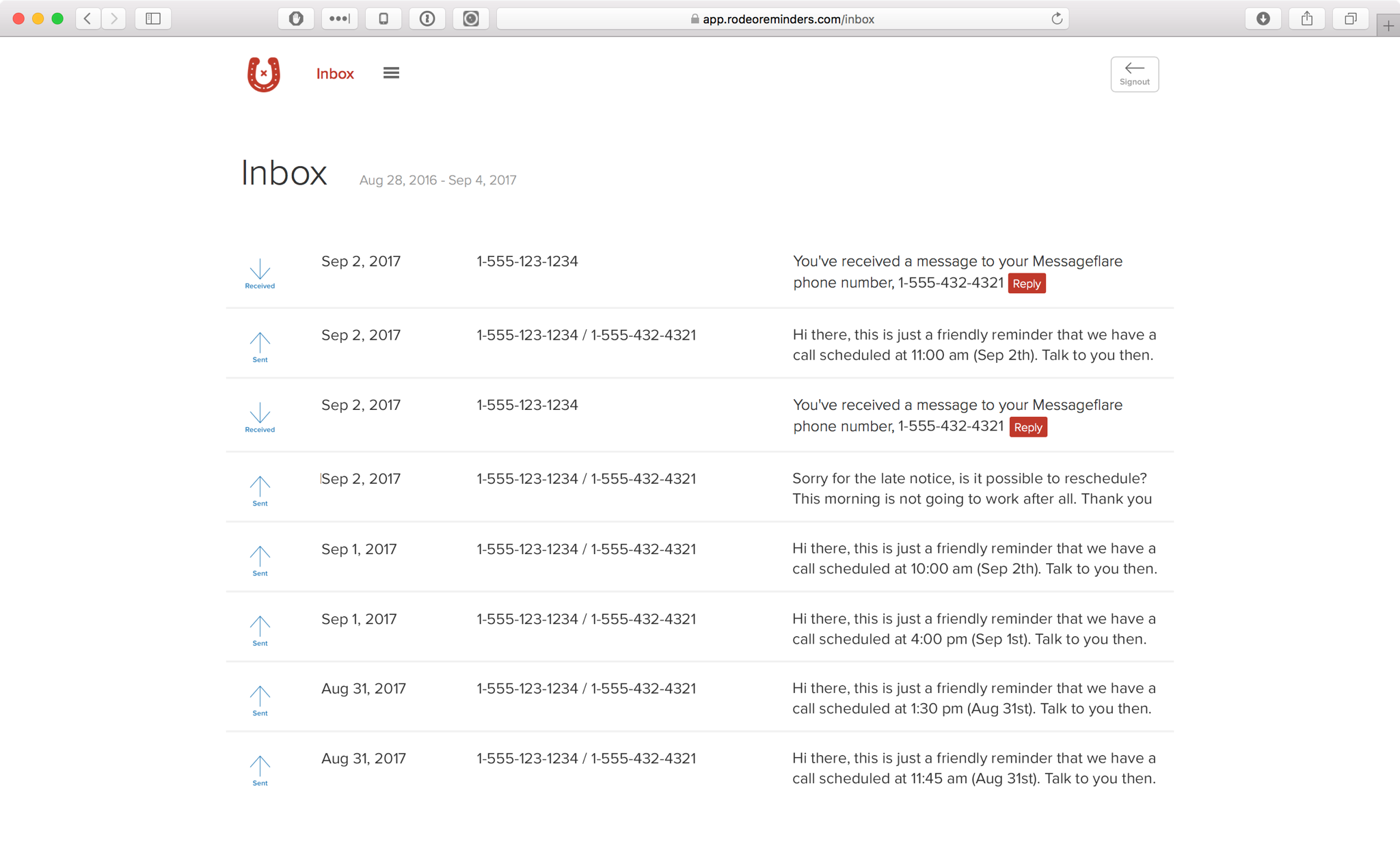Click the browser back arrow

(x=87, y=19)
